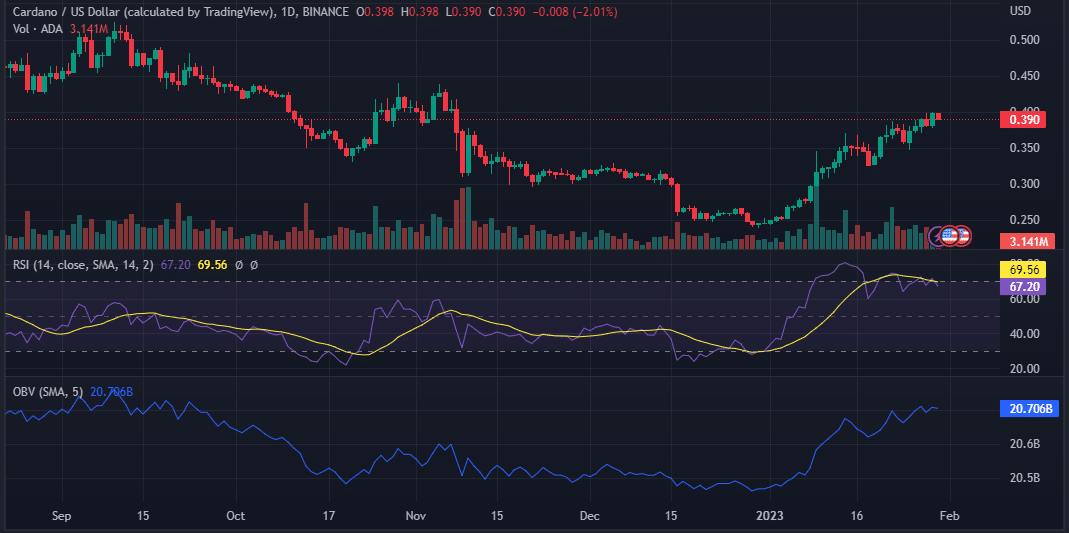
Task: Click the H0.398 high value
Action: point(422,12)
